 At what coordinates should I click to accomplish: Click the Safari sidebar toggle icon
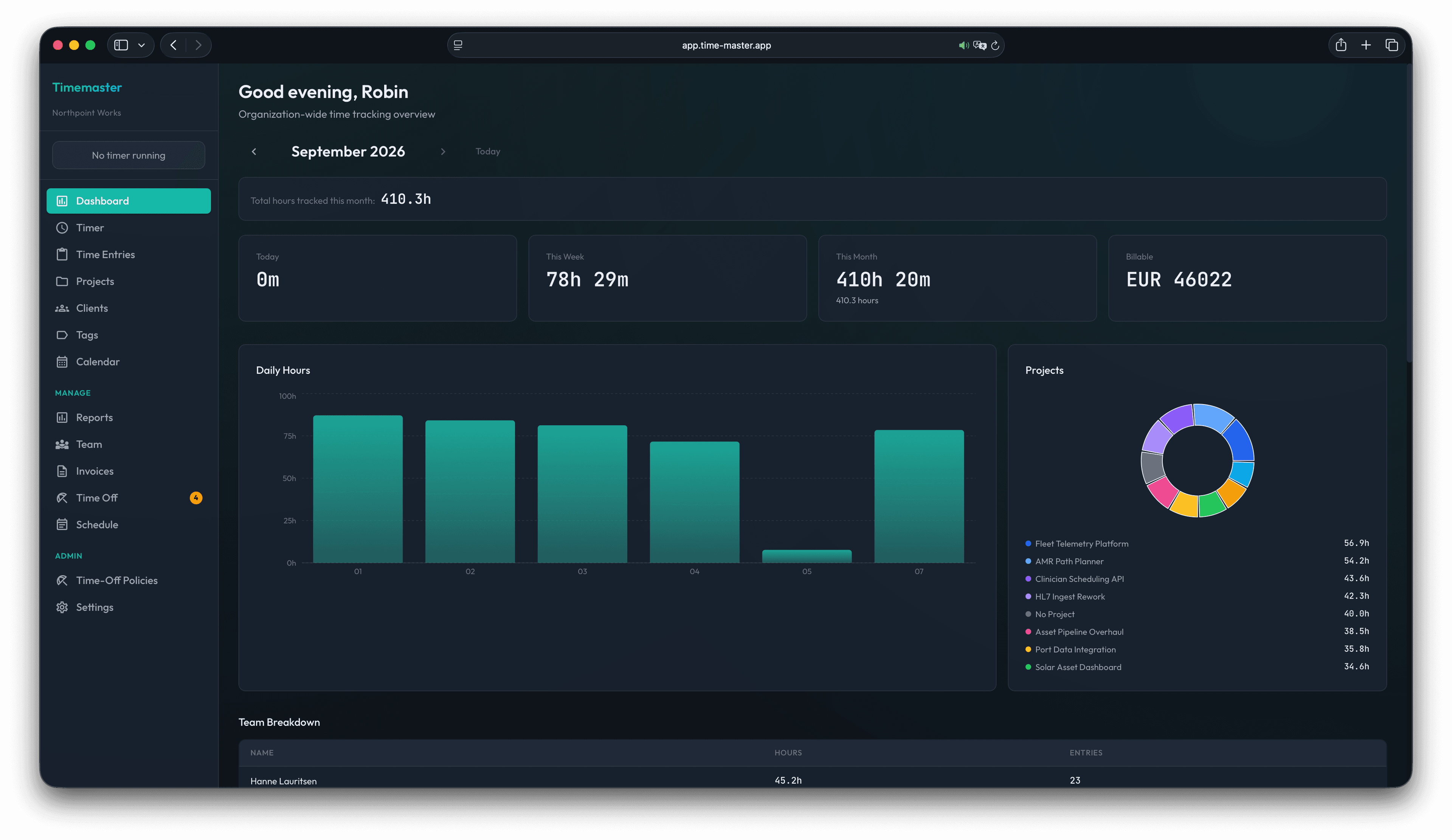click(x=121, y=45)
